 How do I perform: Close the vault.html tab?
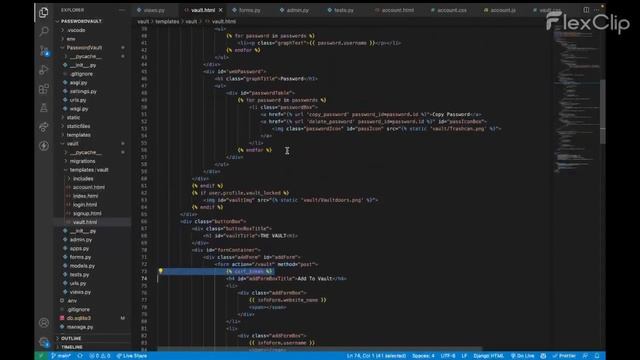pyautogui.click(x=221, y=10)
